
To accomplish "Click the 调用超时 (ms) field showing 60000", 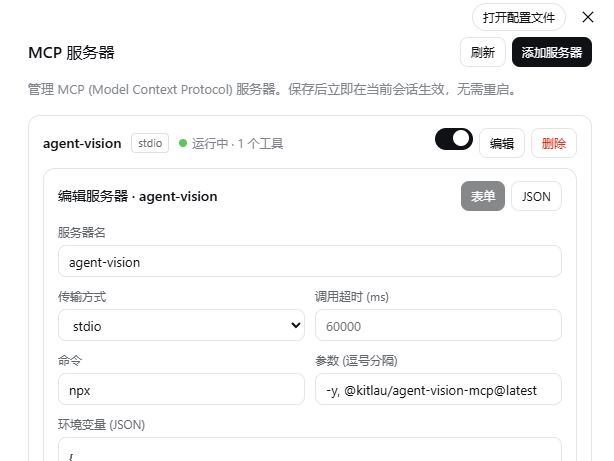I will point(438,325).
